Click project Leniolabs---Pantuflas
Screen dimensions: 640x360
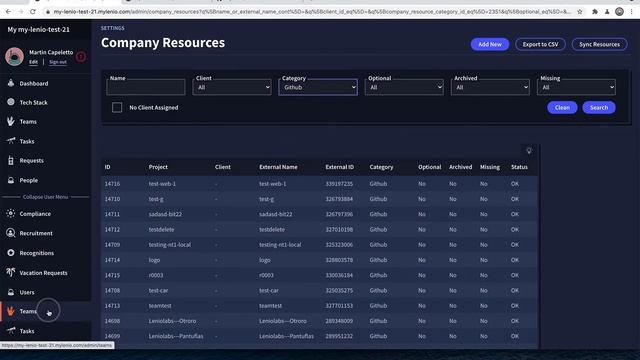pyautogui.click(x=176, y=336)
